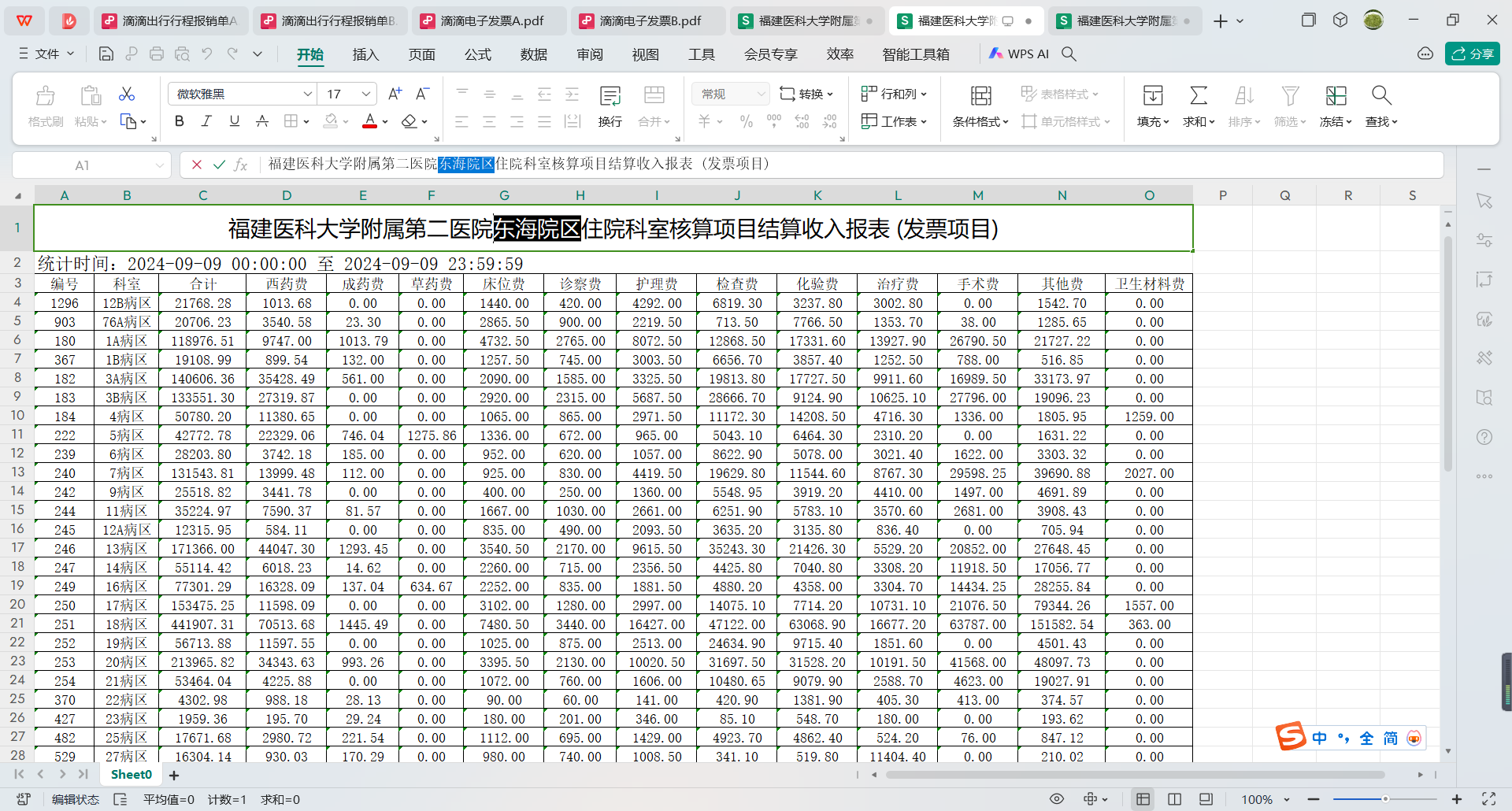Toggle bold formatting
Screen dimensions: 1512x811
click(x=180, y=121)
